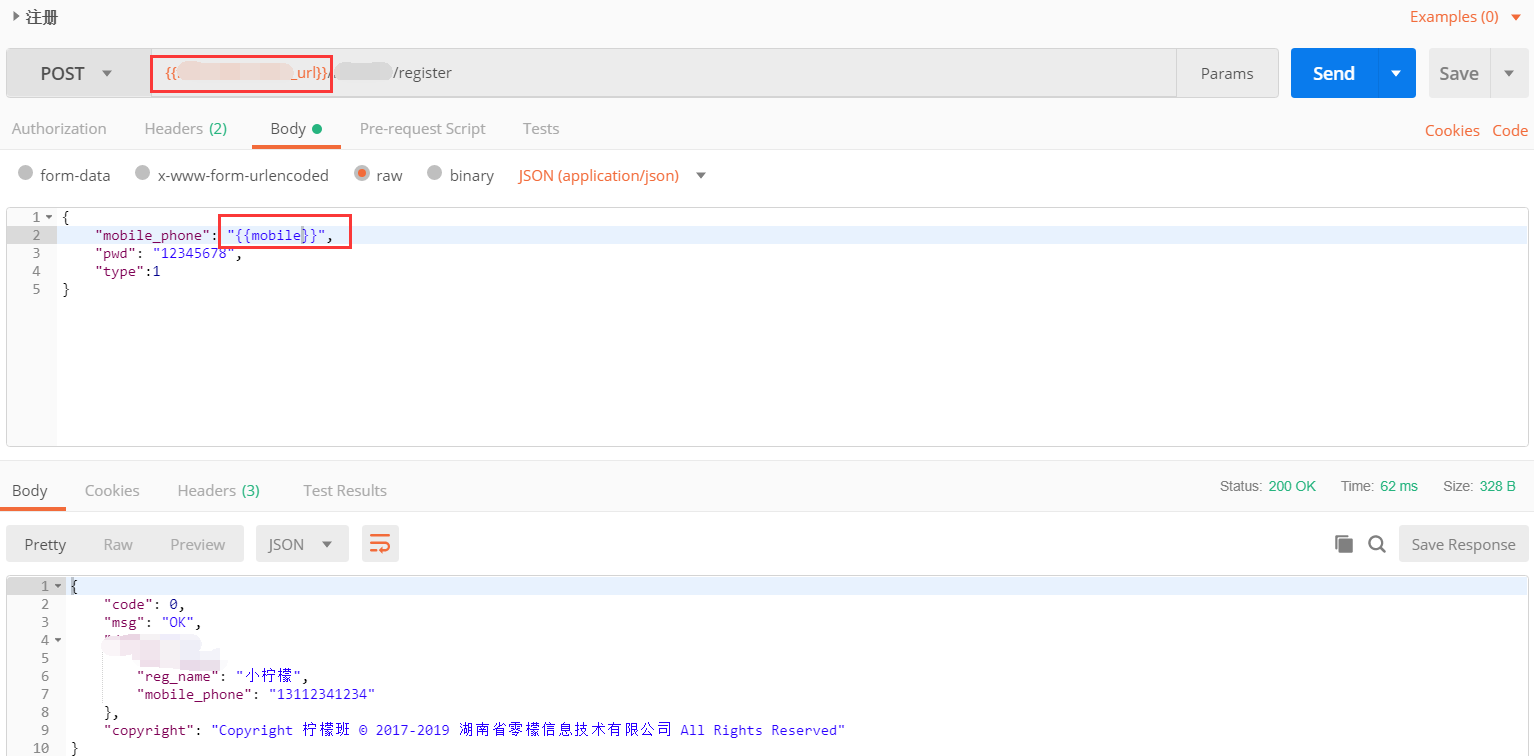Collapse the response JSON at line 1

[x=59, y=587]
